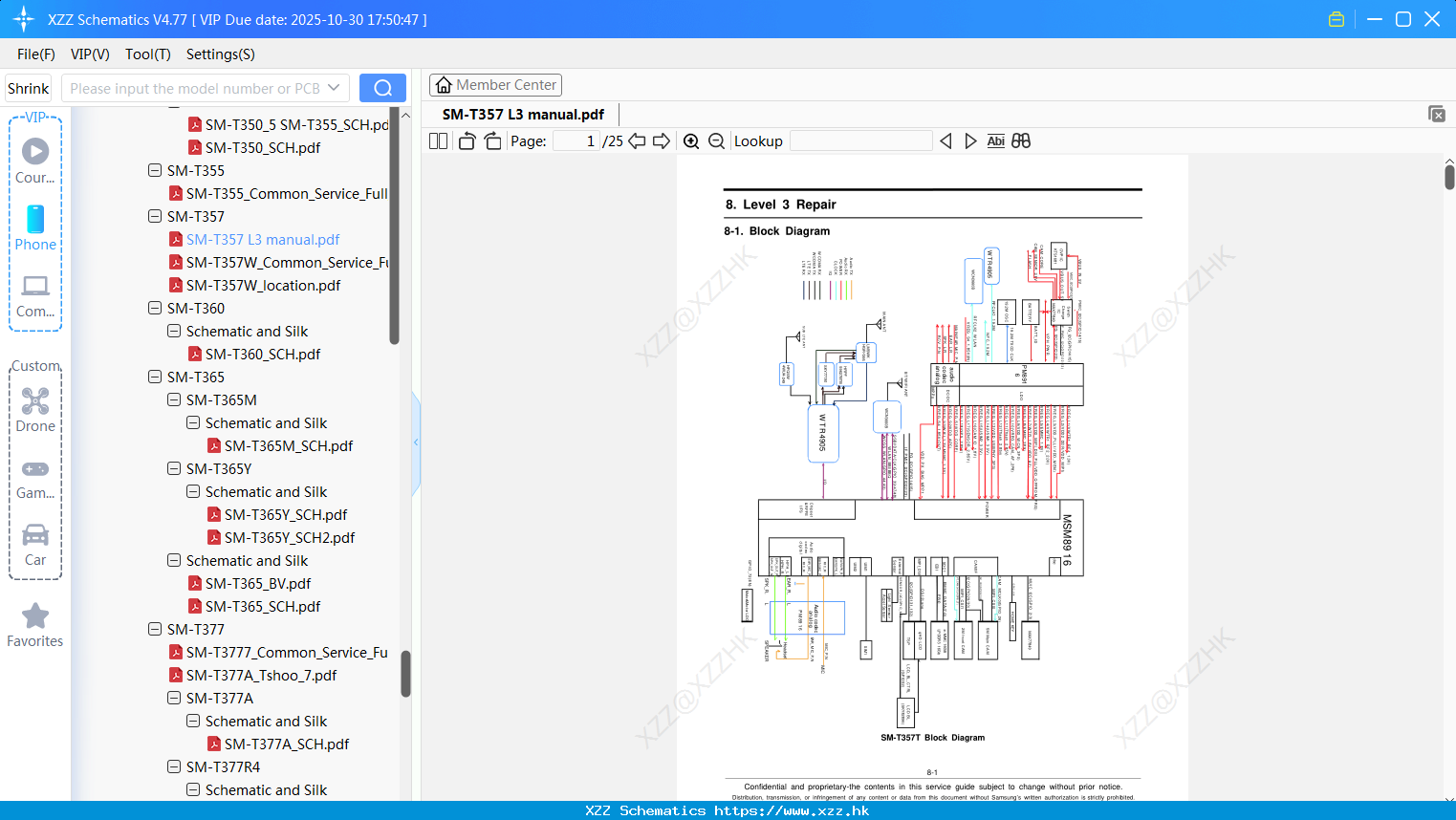Collapse the SM-T360 tree node
The width and height of the screenshot is (1456, 820).
coord(155,309)
